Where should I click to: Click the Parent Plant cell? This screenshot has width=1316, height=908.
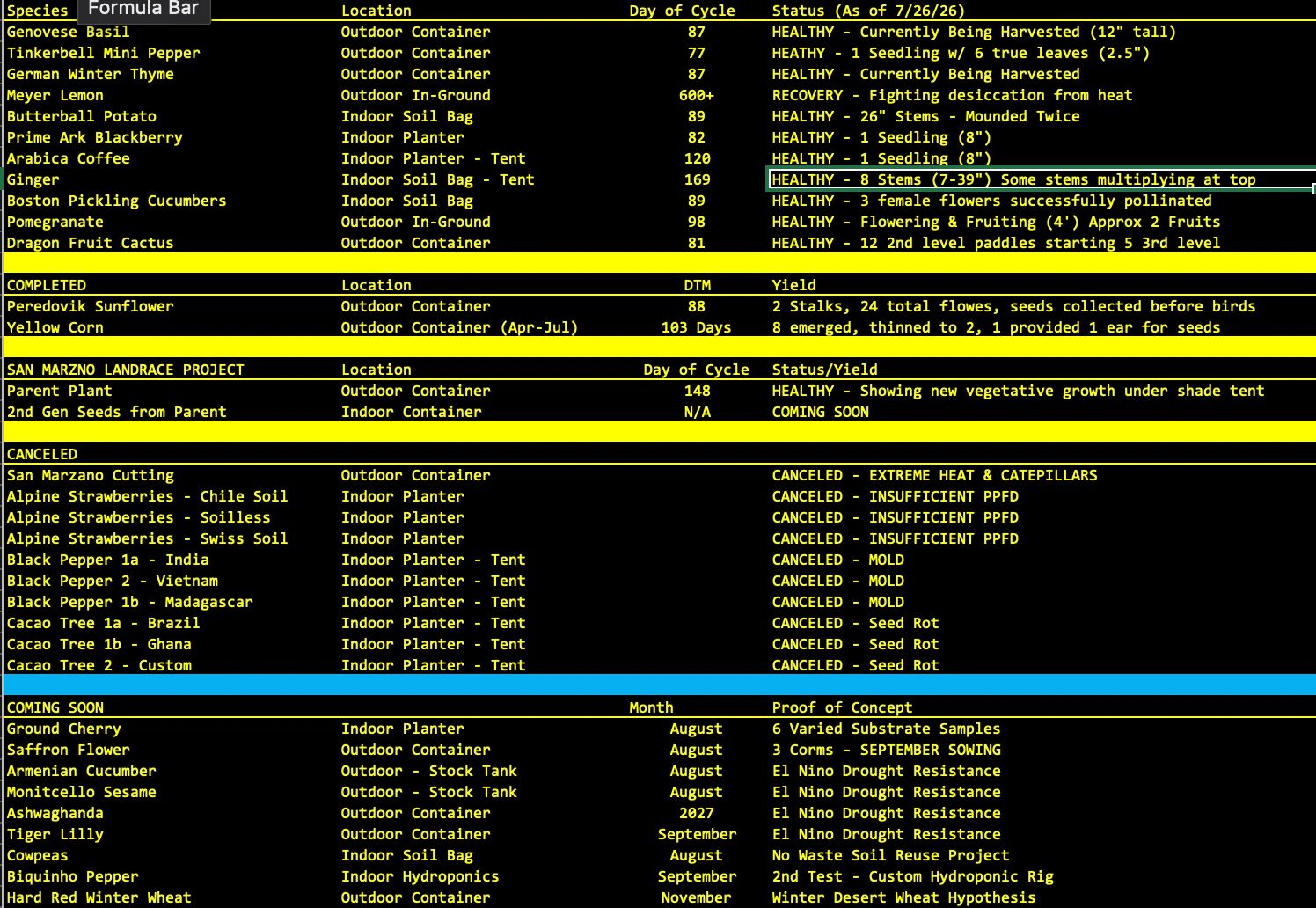click(x=59, y=391)
